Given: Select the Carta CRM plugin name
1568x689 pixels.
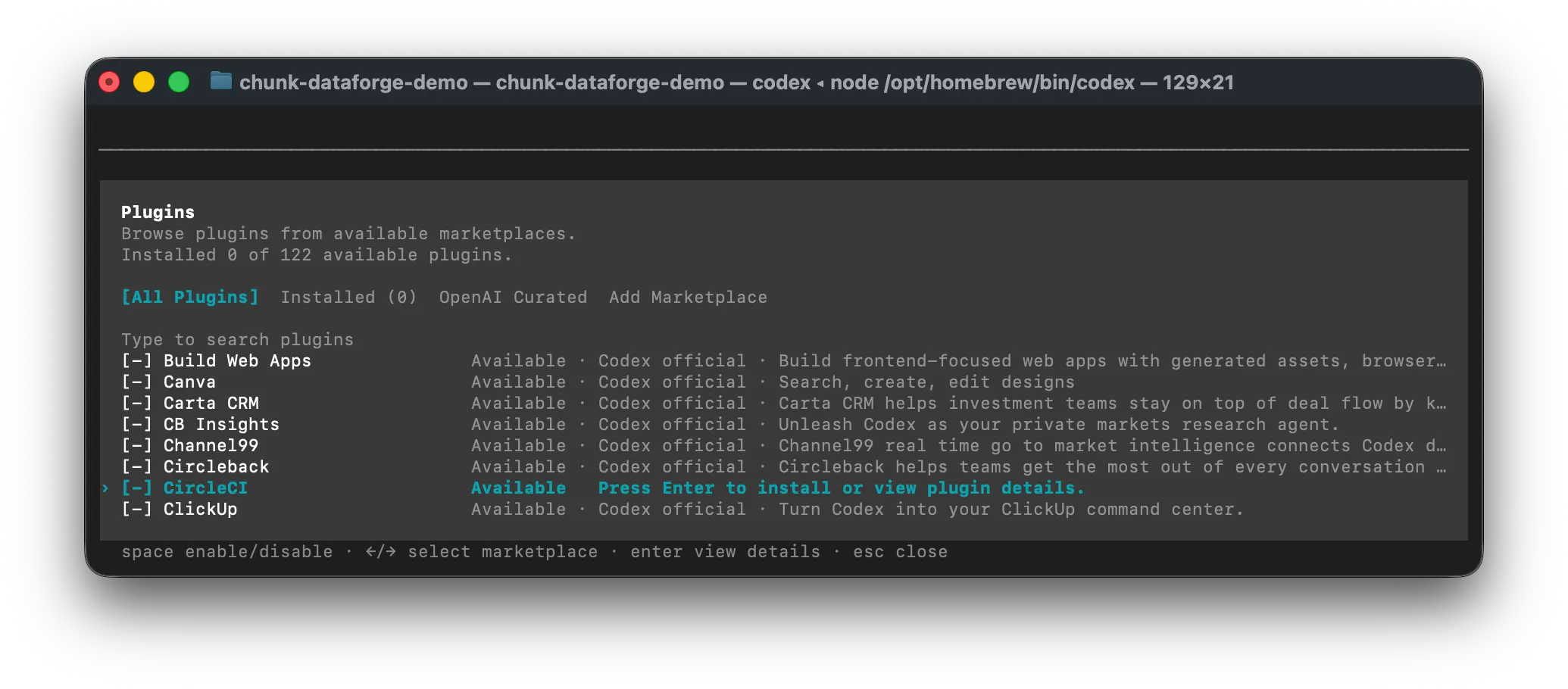Looking at the screenshot, I should [x=211, y=404].
